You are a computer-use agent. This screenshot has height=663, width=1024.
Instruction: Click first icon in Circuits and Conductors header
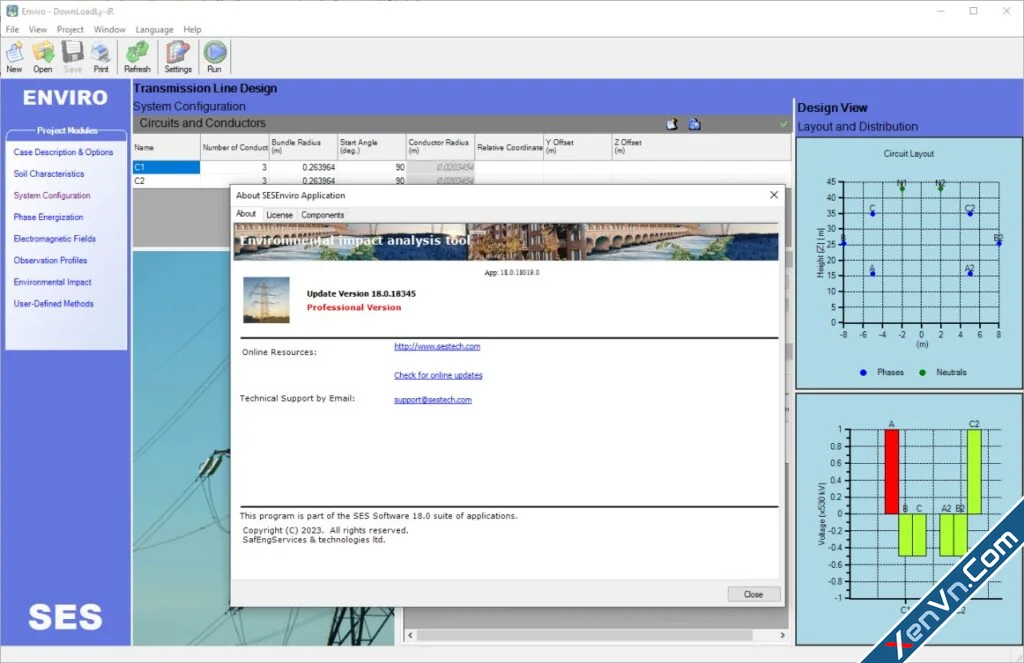pyautogui.click(x=672, y=124)
